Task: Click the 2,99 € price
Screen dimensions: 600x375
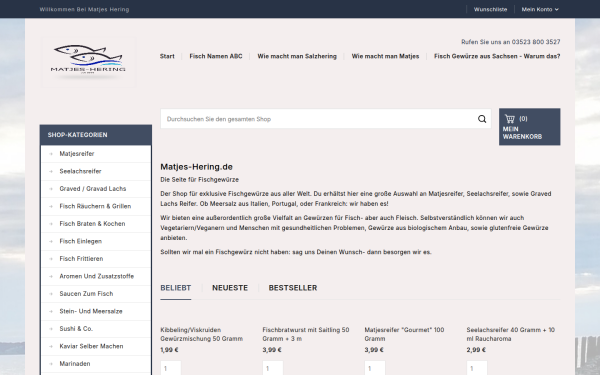Action: [476, 350]
